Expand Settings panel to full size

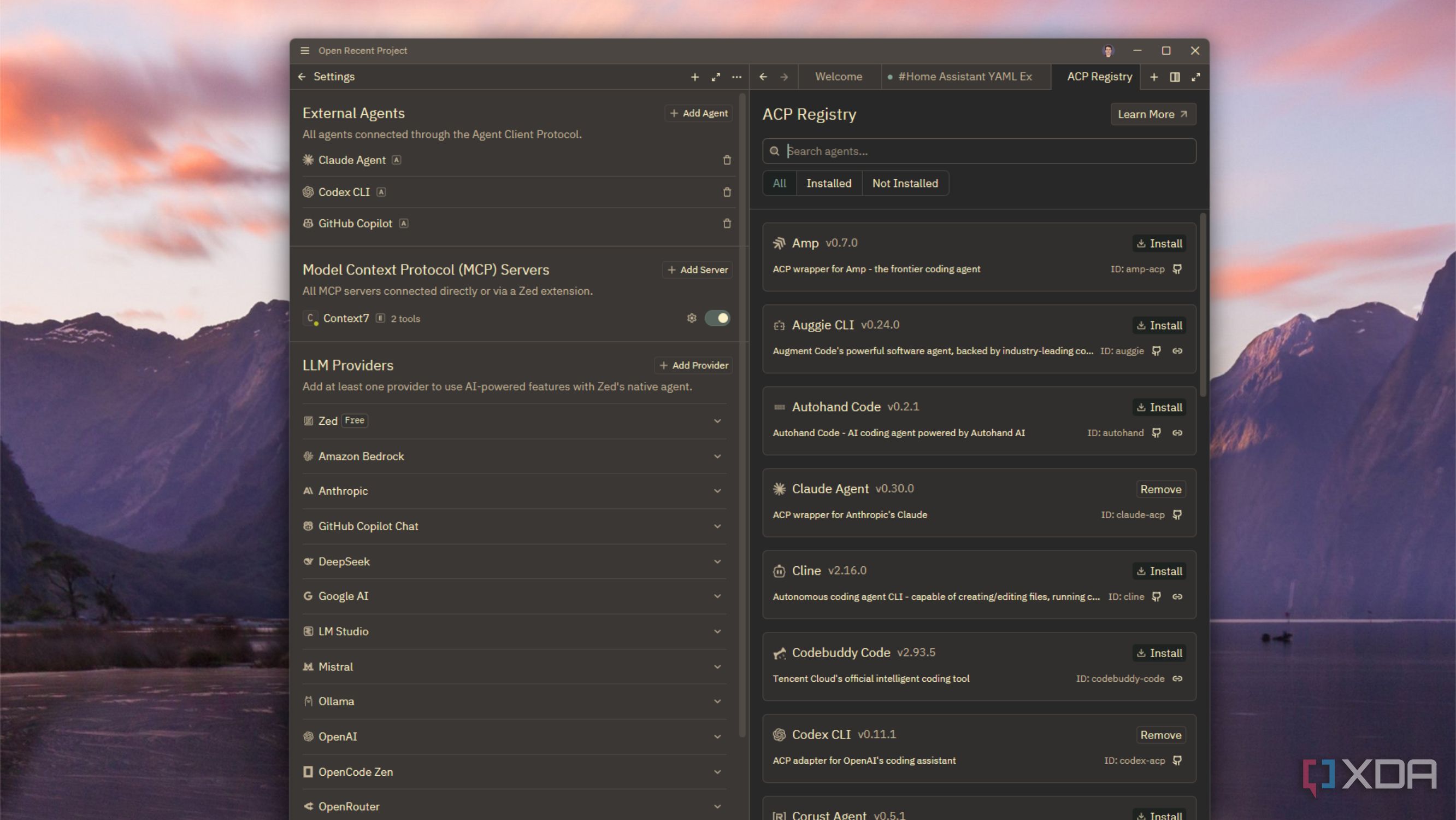click(716, 77)
